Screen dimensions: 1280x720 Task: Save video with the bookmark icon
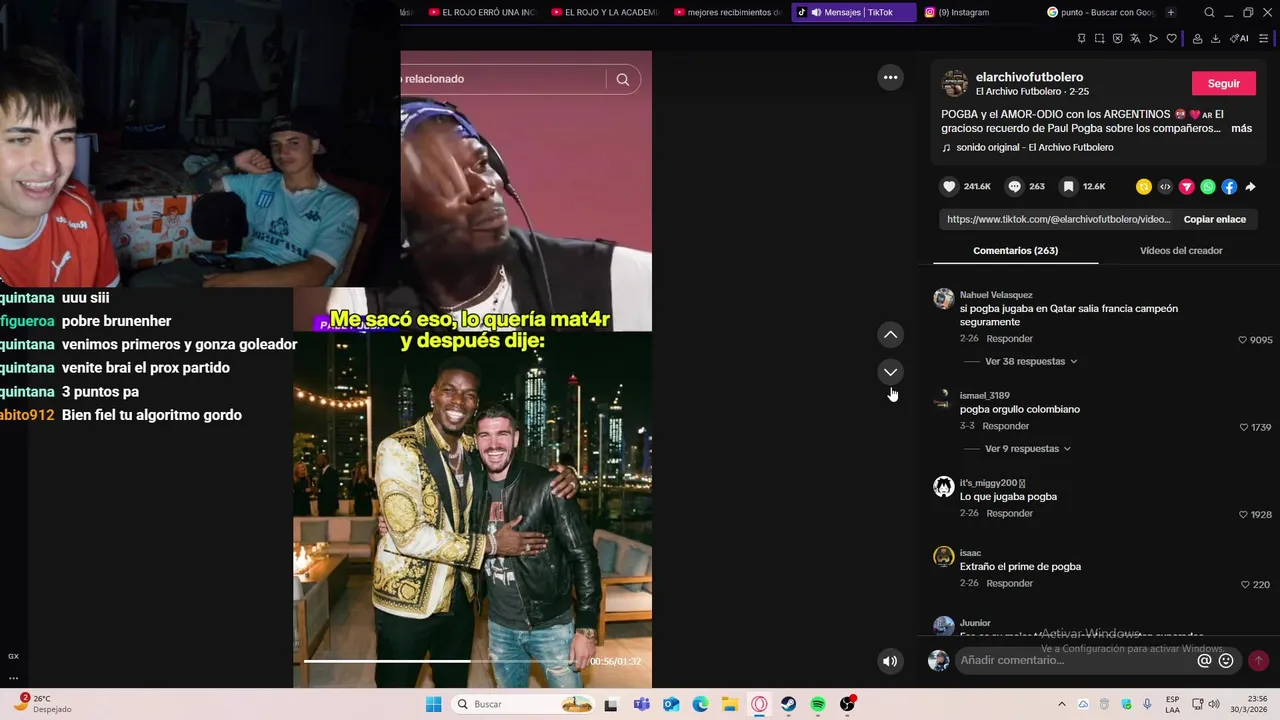pyautogui.click(x=1069, y=187)
